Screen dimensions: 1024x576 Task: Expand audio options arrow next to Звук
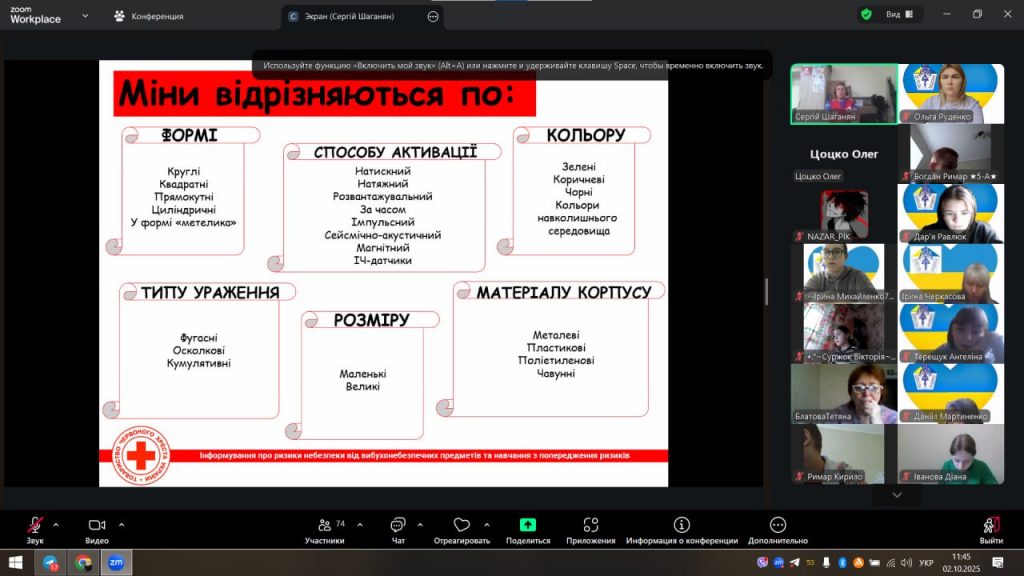click(x=56, y=524)
